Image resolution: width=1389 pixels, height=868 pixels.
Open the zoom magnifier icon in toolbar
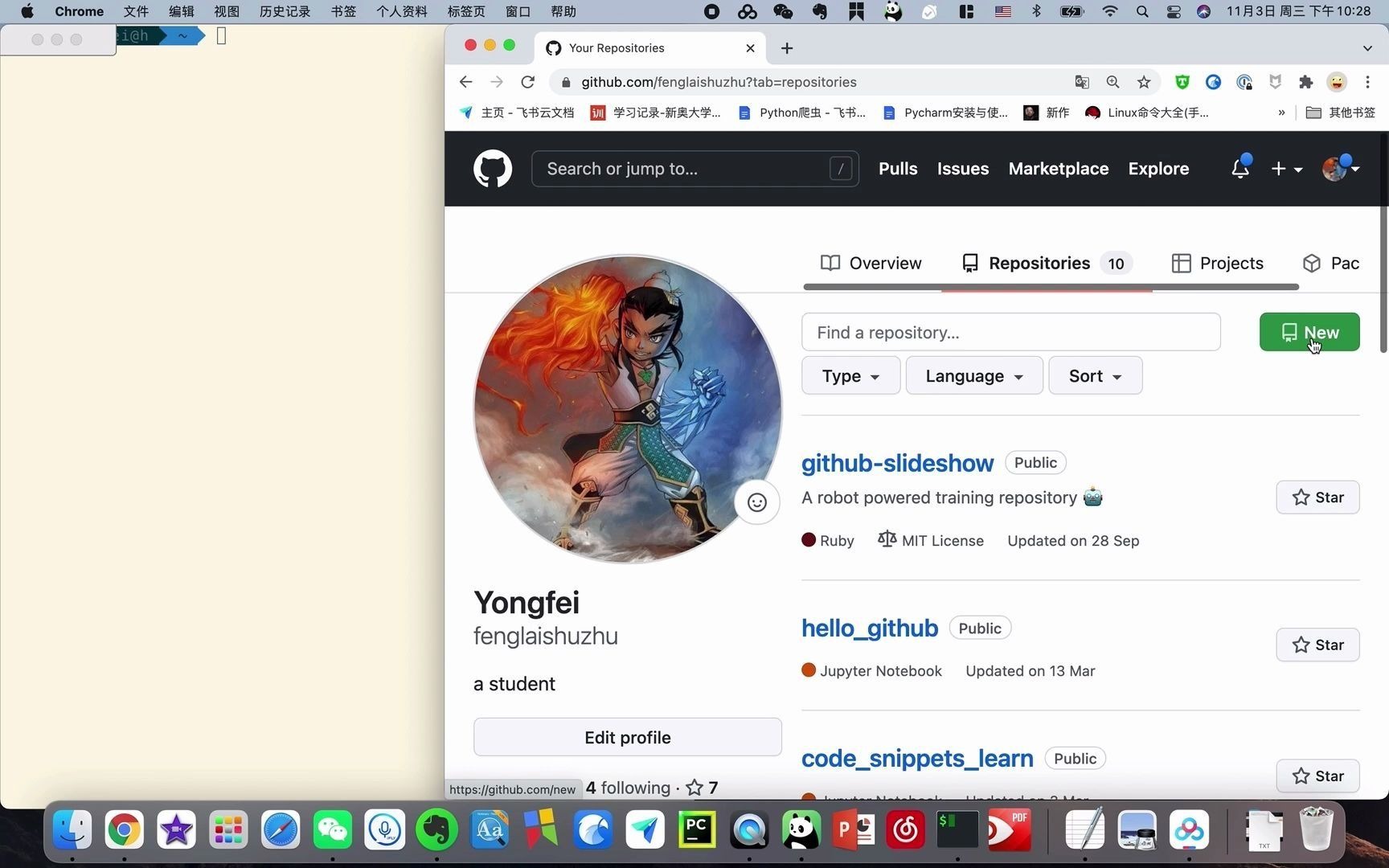pos(1112,82)
